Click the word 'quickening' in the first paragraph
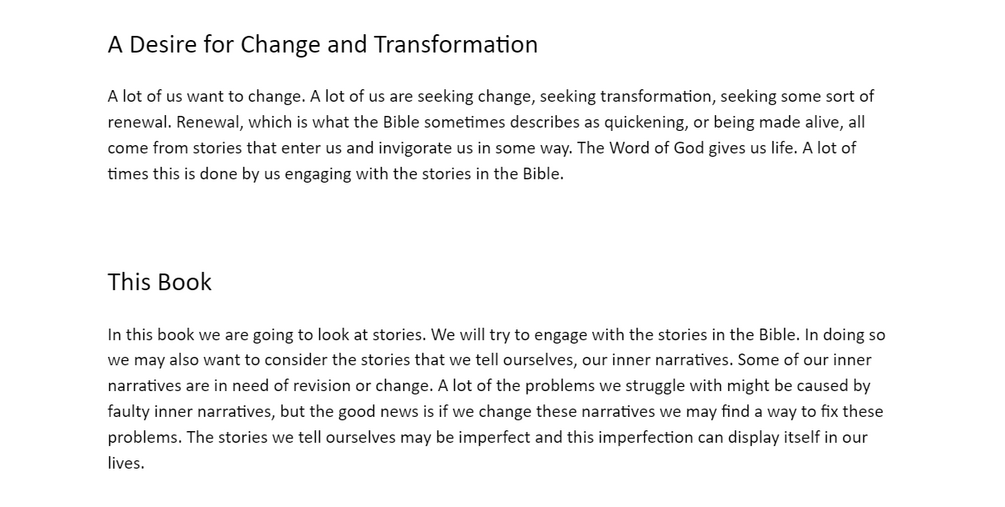This screenshot has width=1005, height=507. coord(644,122)
